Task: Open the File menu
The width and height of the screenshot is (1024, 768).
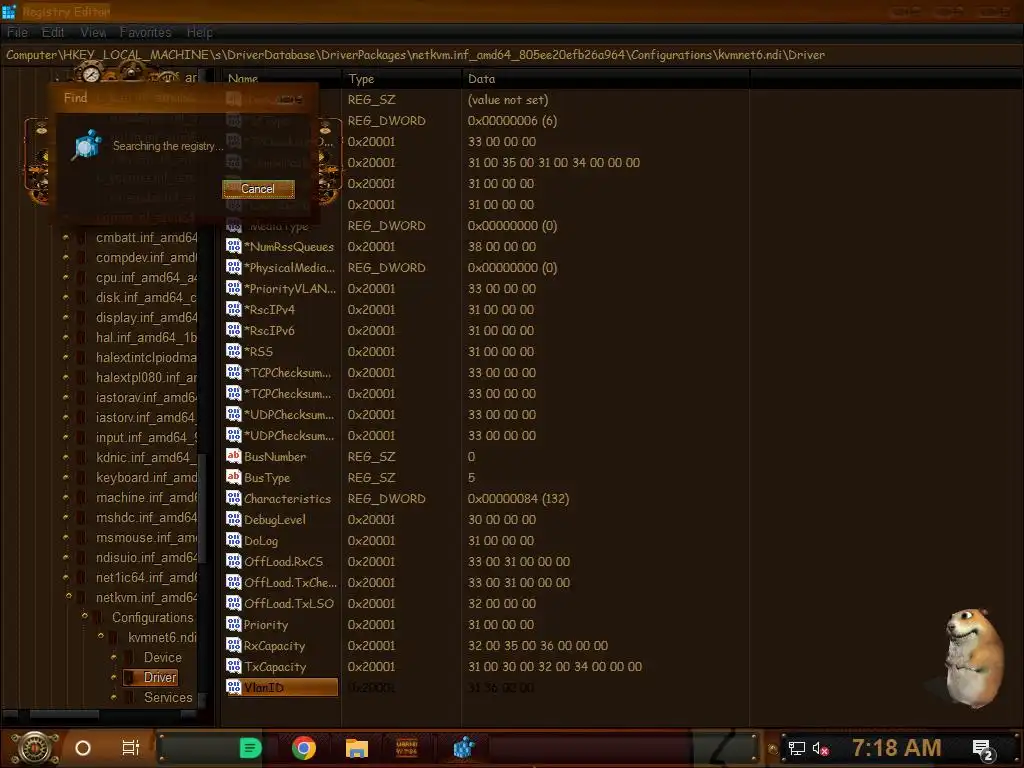Action: (18, 32)
